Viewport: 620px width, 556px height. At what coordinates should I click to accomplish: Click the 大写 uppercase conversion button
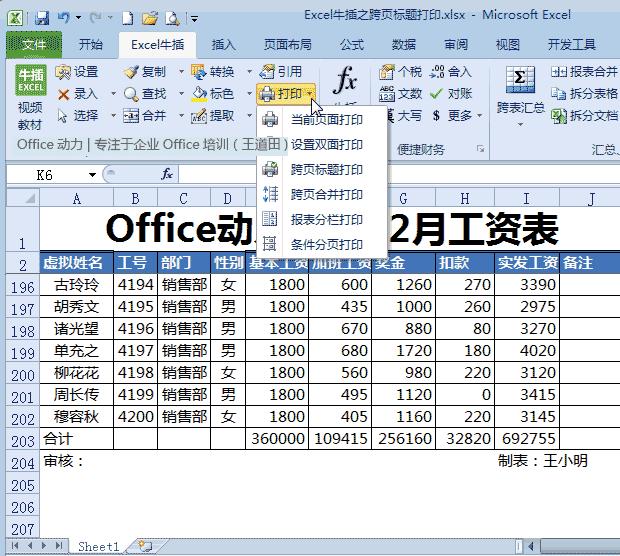[x=403, y=115]
